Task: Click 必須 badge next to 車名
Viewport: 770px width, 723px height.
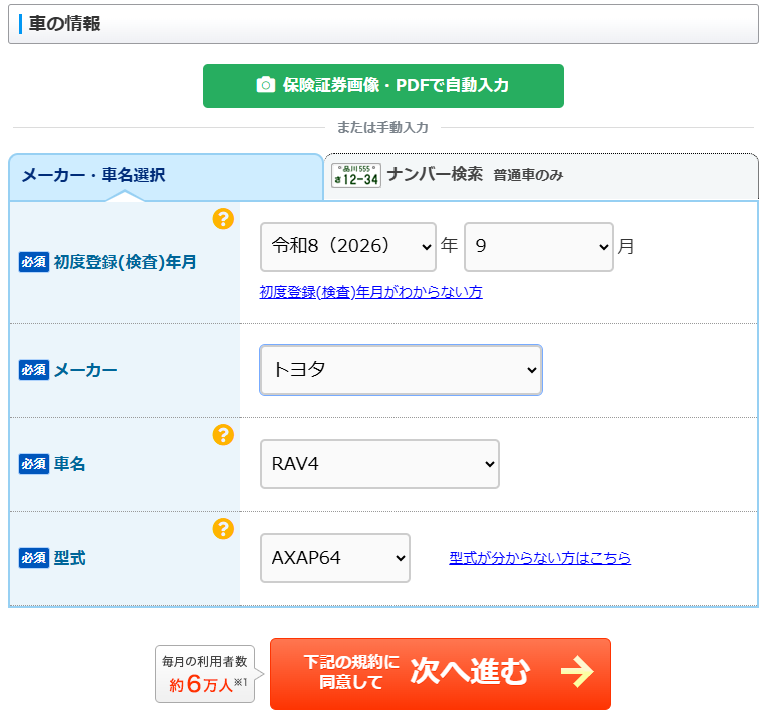Action: point(34,464)
